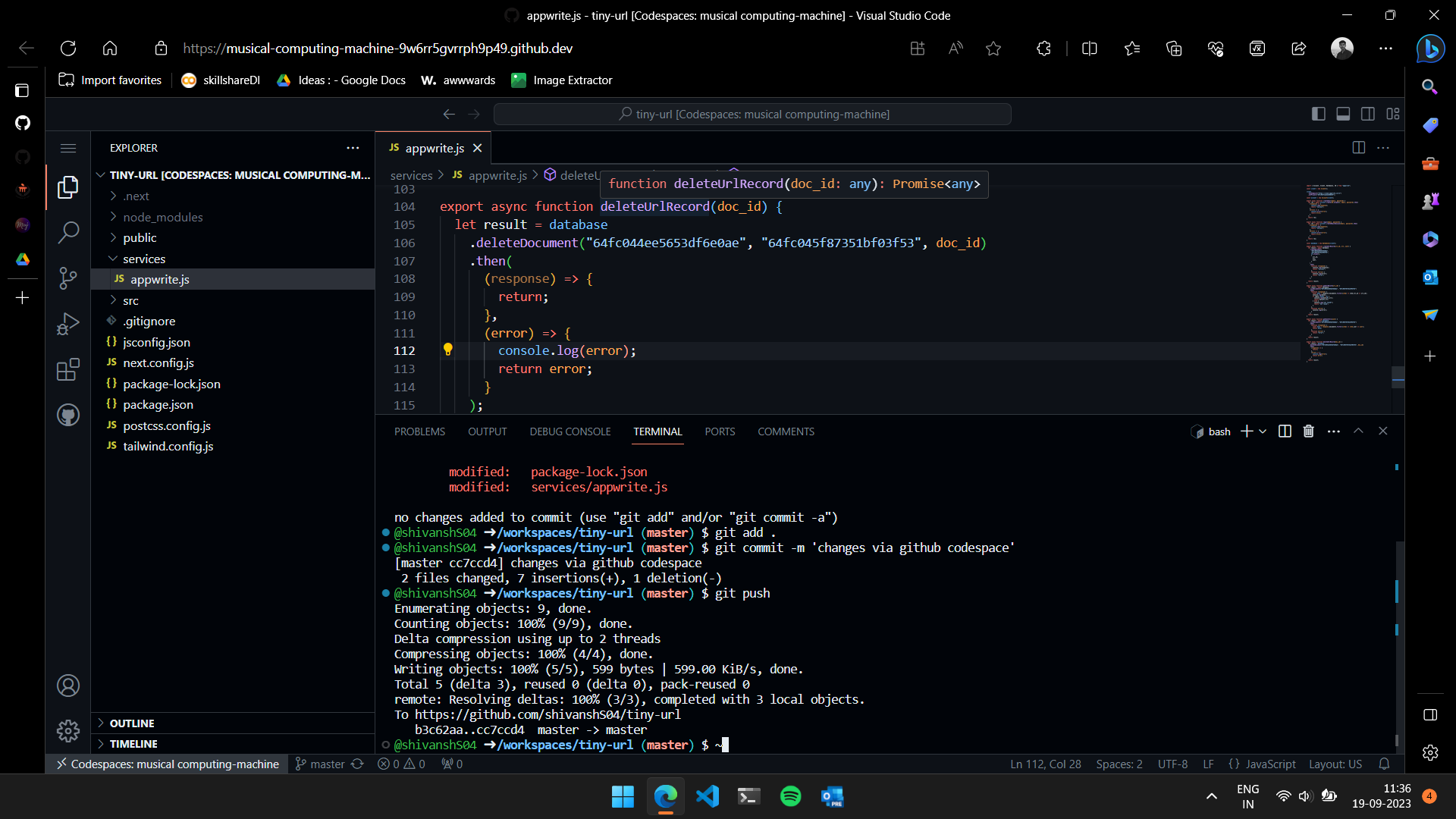
Task: Open the bash terminal profile dropdown
Action: (1263, 431)
